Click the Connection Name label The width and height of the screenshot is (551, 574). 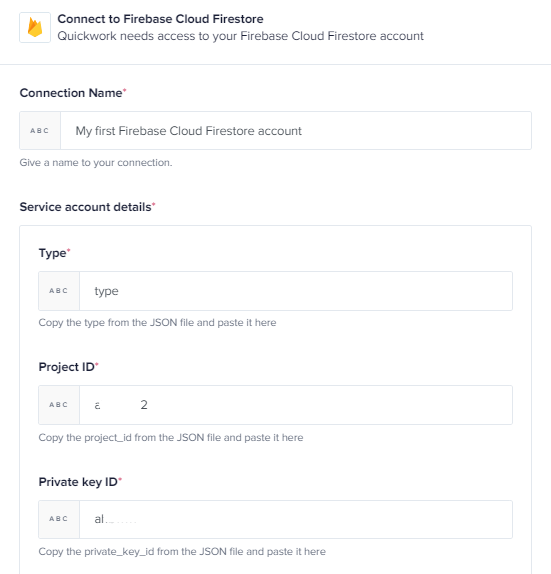pos(73,93)
